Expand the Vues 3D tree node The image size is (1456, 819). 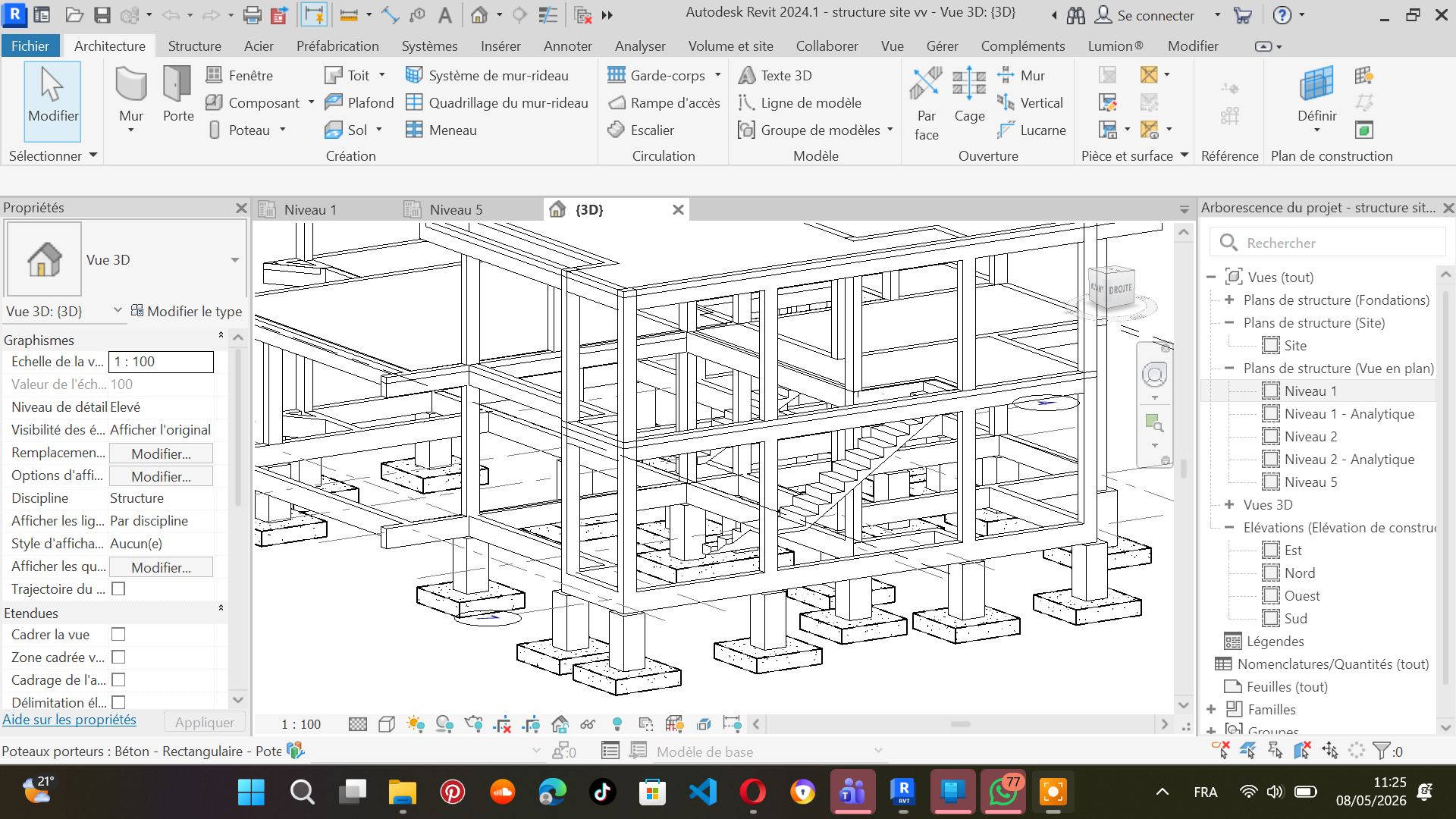pos(1229,504)
